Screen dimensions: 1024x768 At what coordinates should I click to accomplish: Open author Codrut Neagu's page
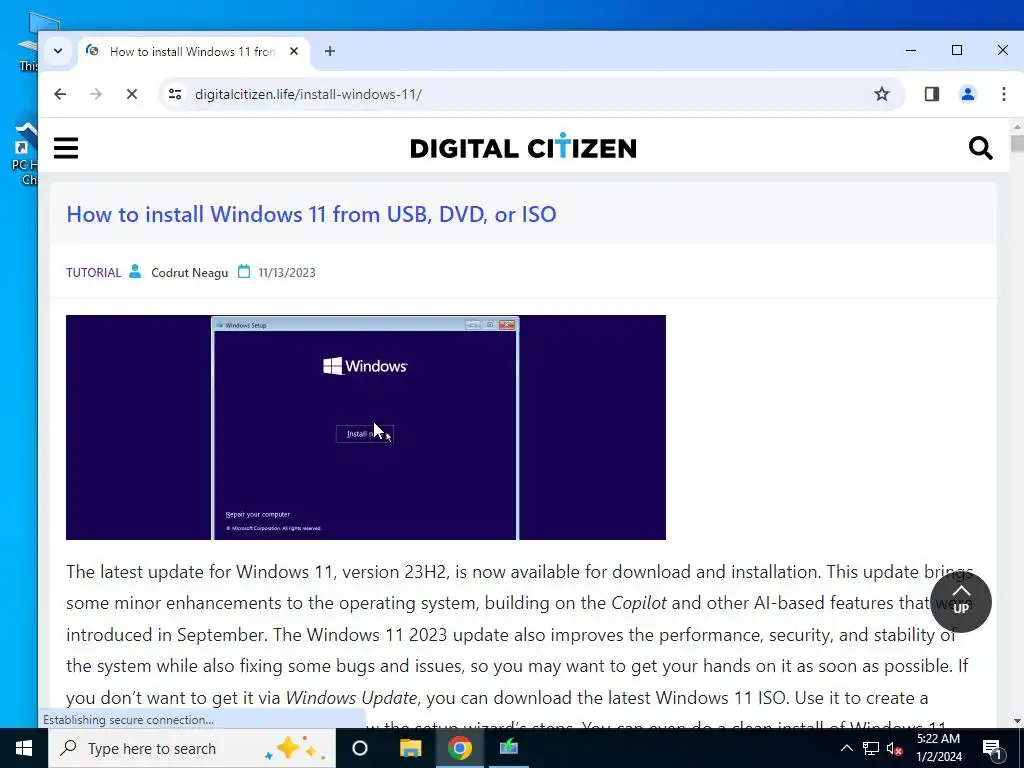(189, 272)
